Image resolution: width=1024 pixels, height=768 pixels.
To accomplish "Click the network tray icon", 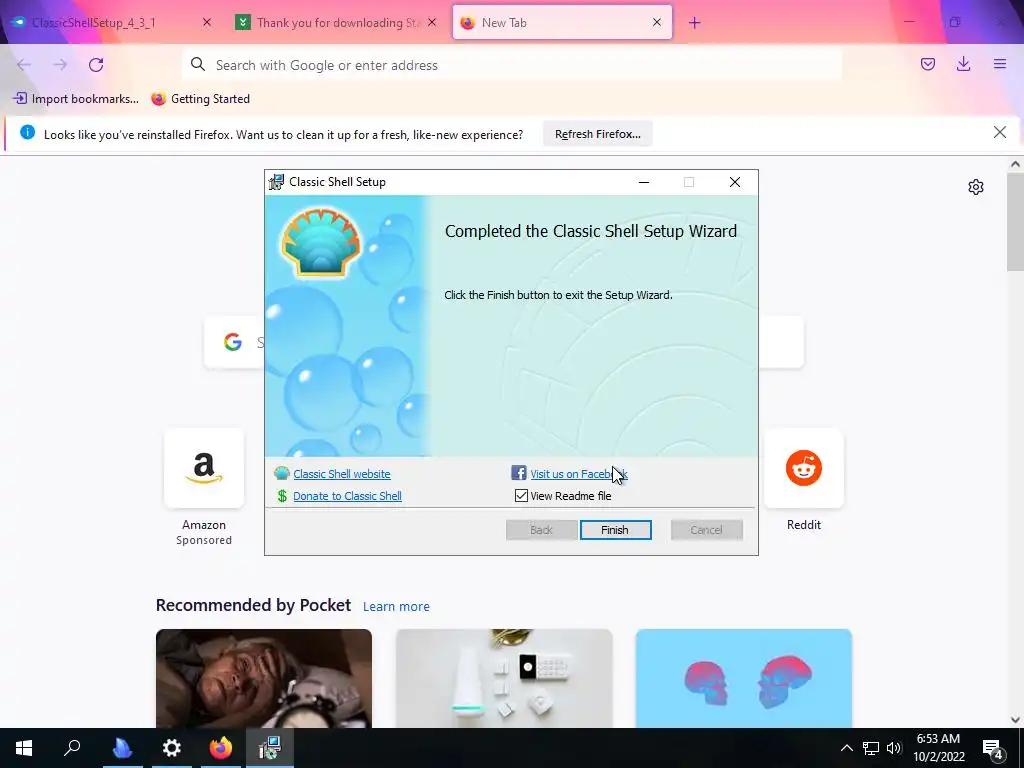I will [871, 748].
